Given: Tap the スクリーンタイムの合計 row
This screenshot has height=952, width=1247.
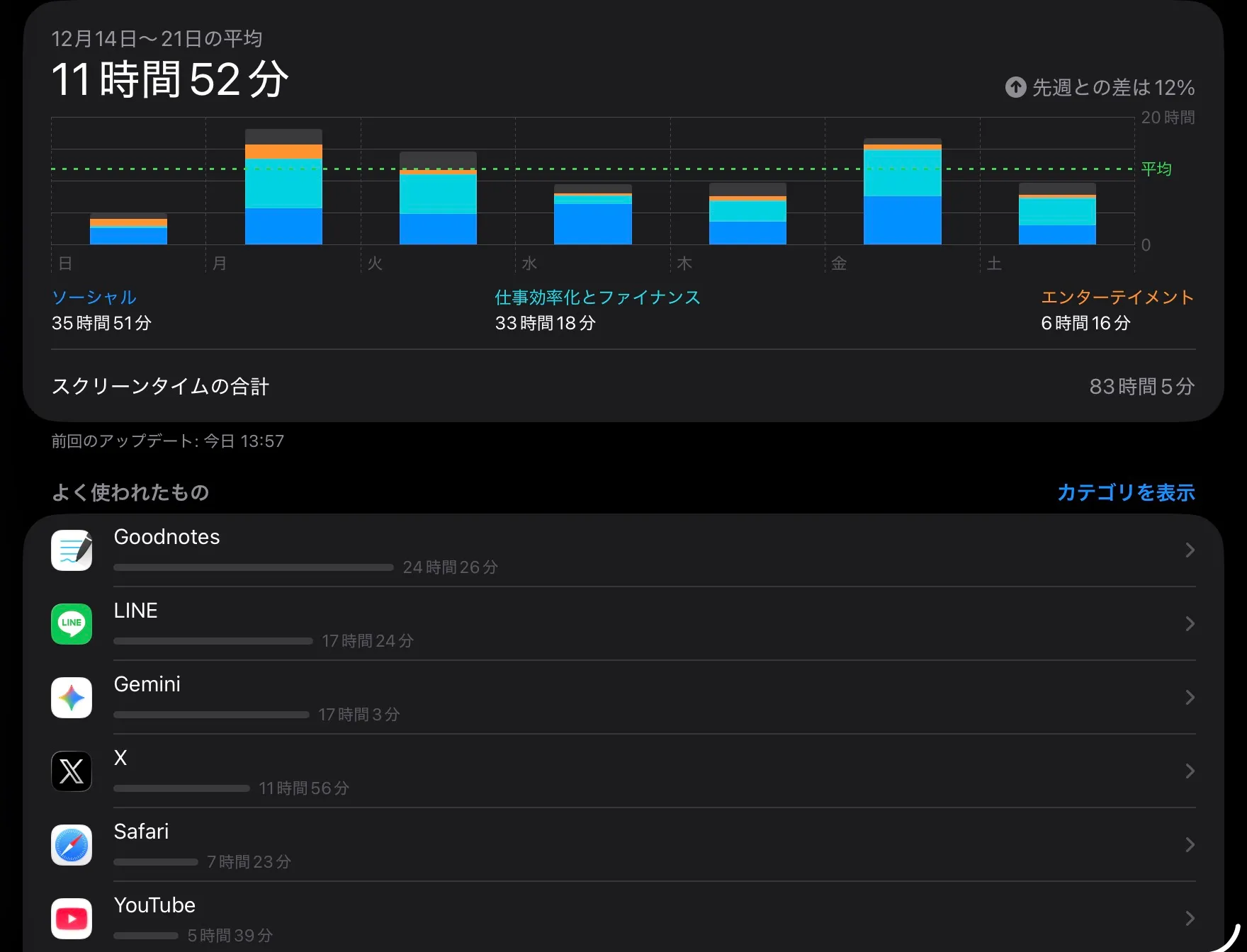Looking at the screenshot, I should (623, 387).
